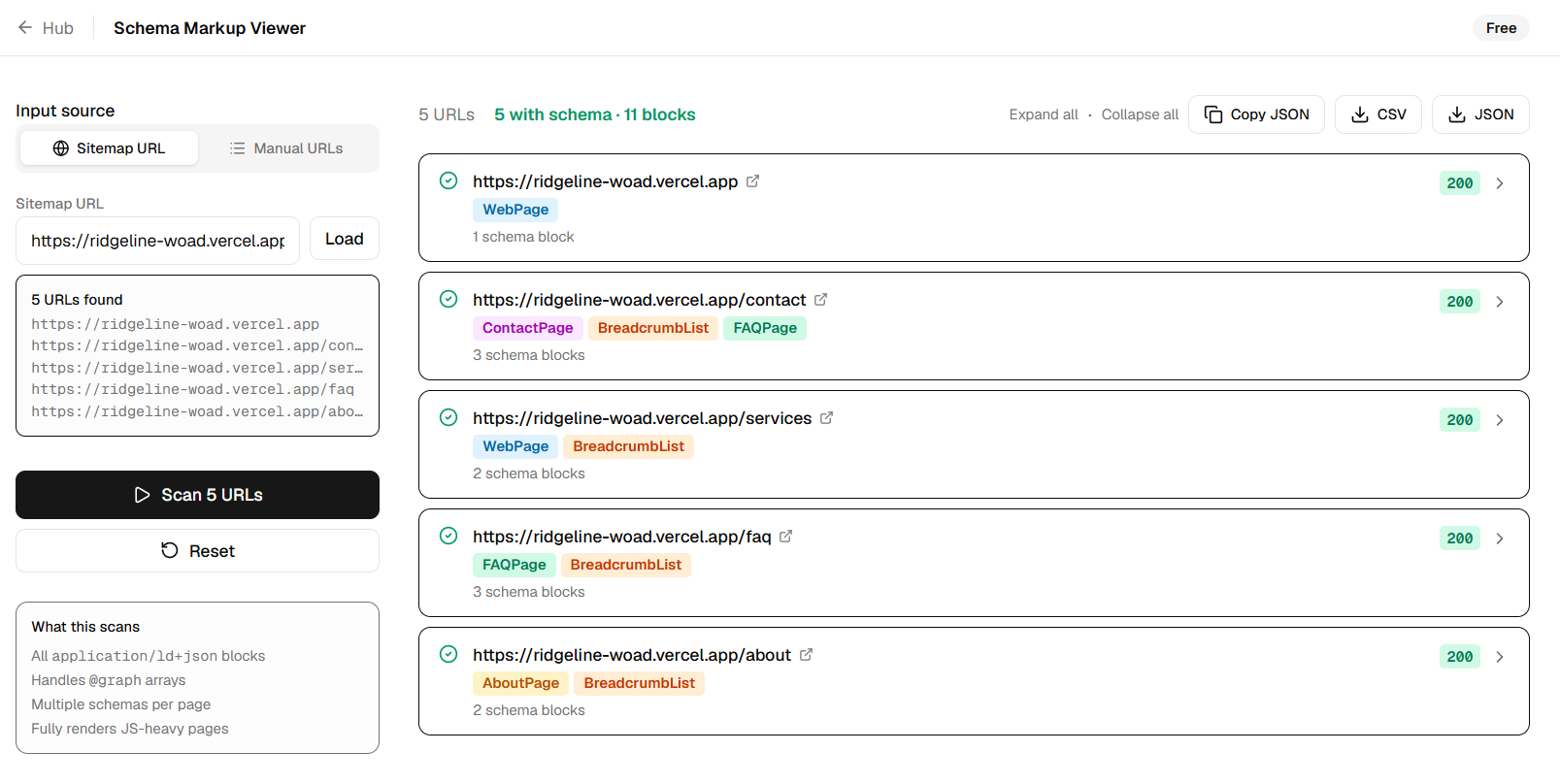The height and width of the screenshot is (784, 1560).
Task: Switch to Manual URLs tab
Action: [286, 148]
